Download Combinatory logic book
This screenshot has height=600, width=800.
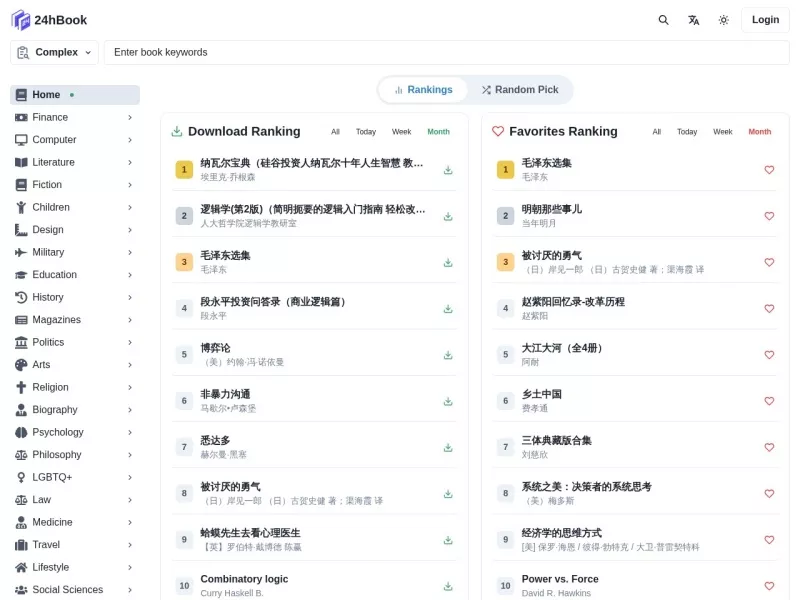click(x=448, y=586)
